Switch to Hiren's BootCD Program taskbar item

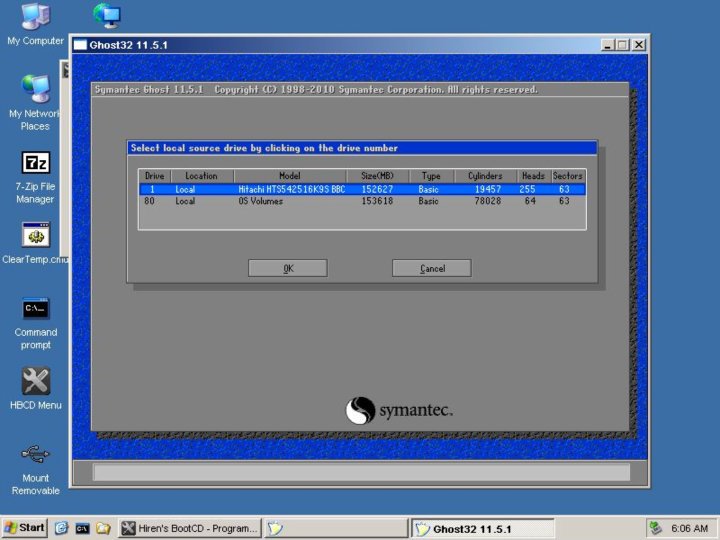[x=190, y=529]
